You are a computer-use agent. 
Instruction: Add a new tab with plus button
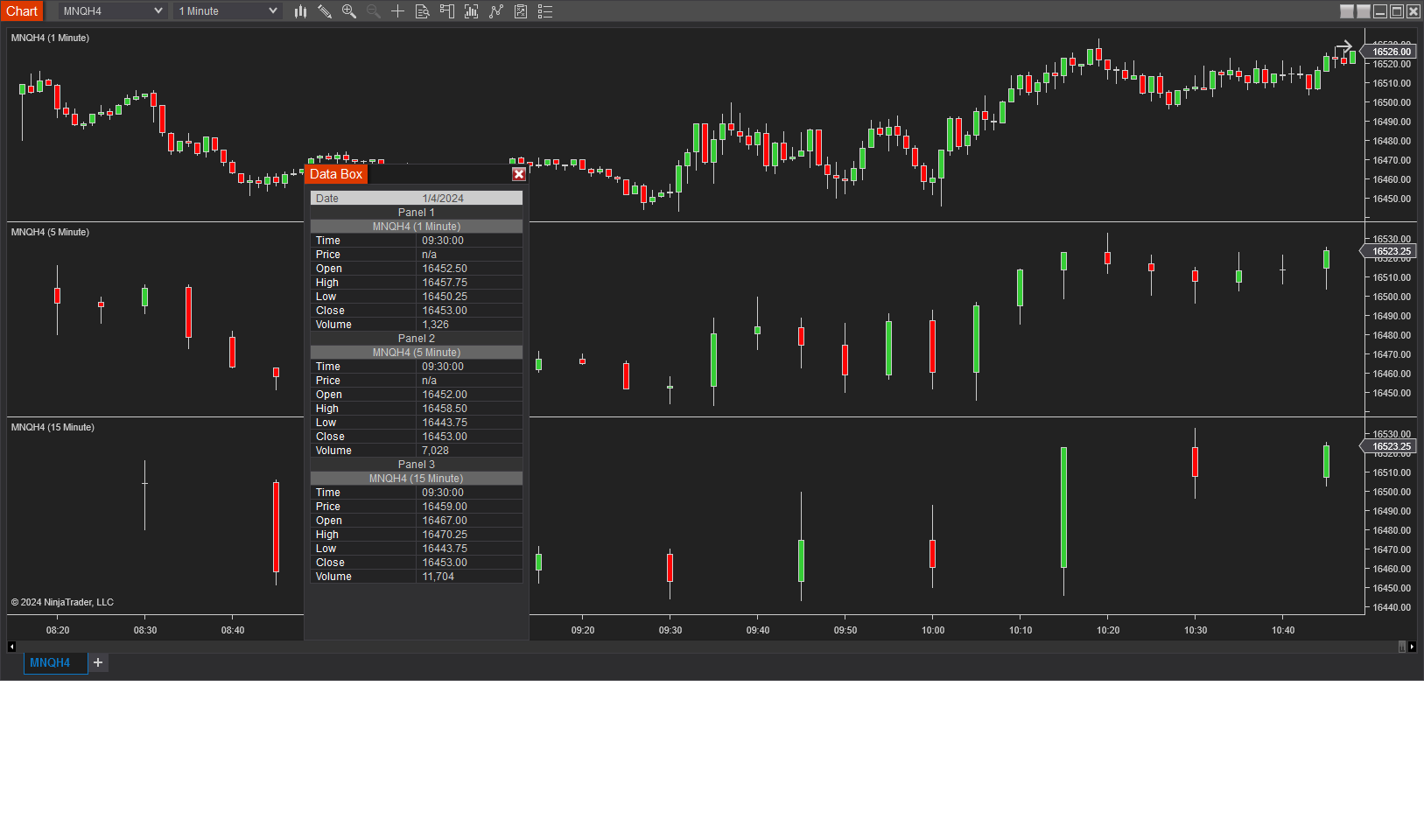98,662
